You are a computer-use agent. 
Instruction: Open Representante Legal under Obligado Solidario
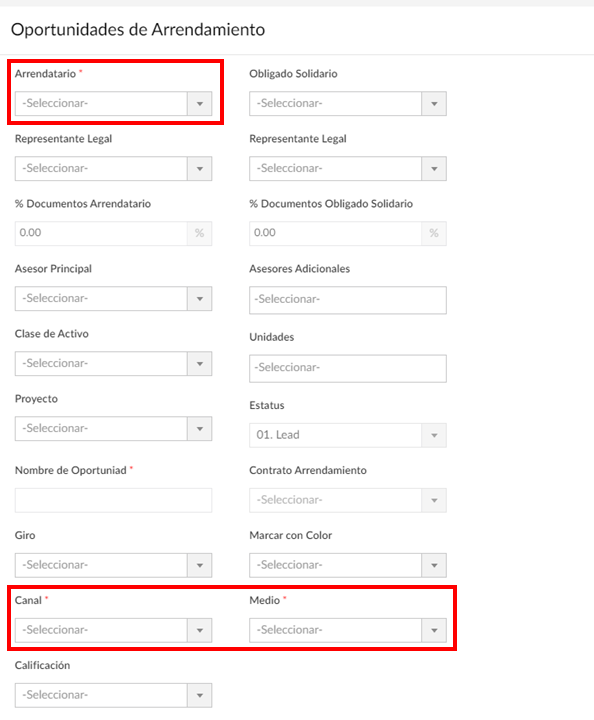pos(347,169)
